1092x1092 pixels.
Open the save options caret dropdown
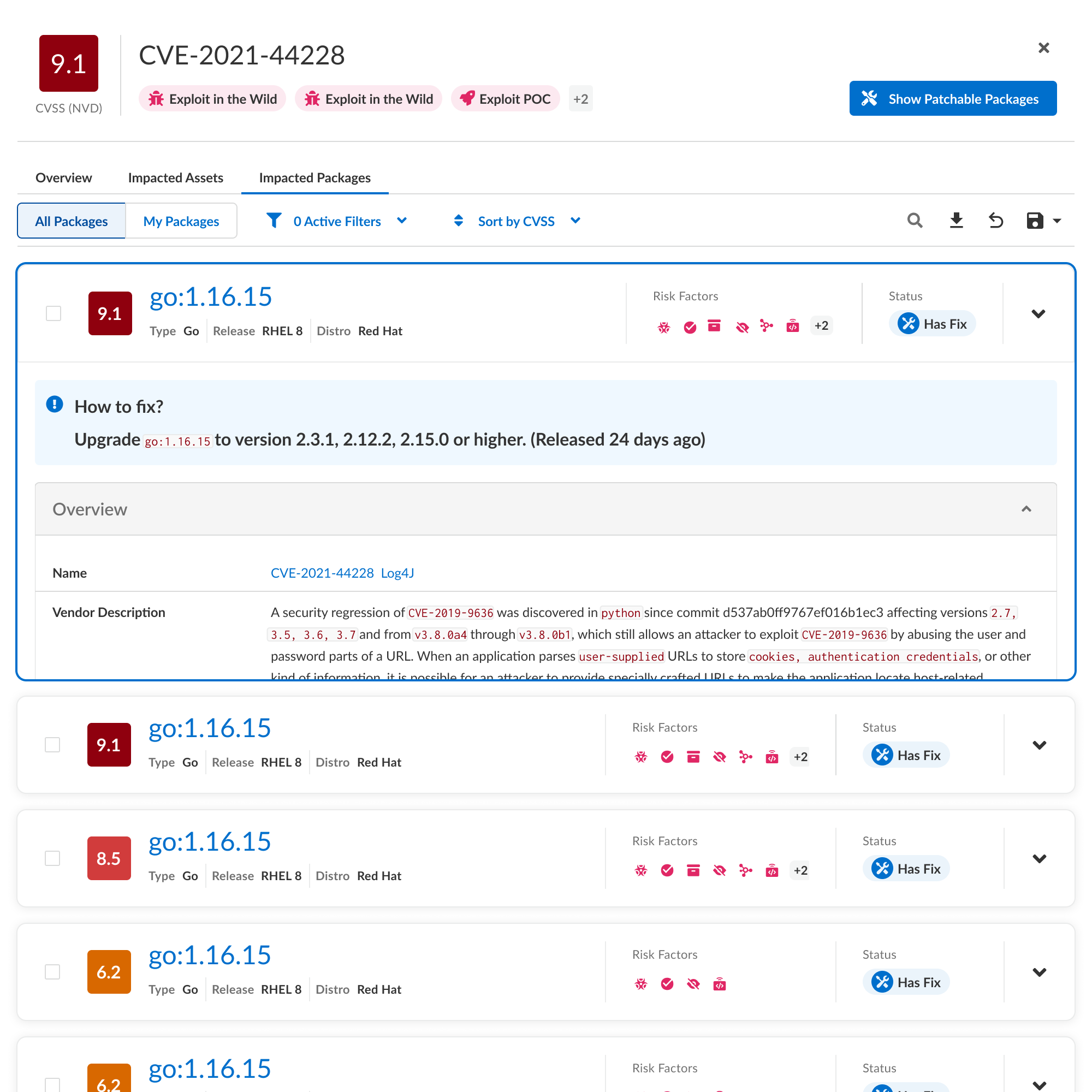(1057, 221)
